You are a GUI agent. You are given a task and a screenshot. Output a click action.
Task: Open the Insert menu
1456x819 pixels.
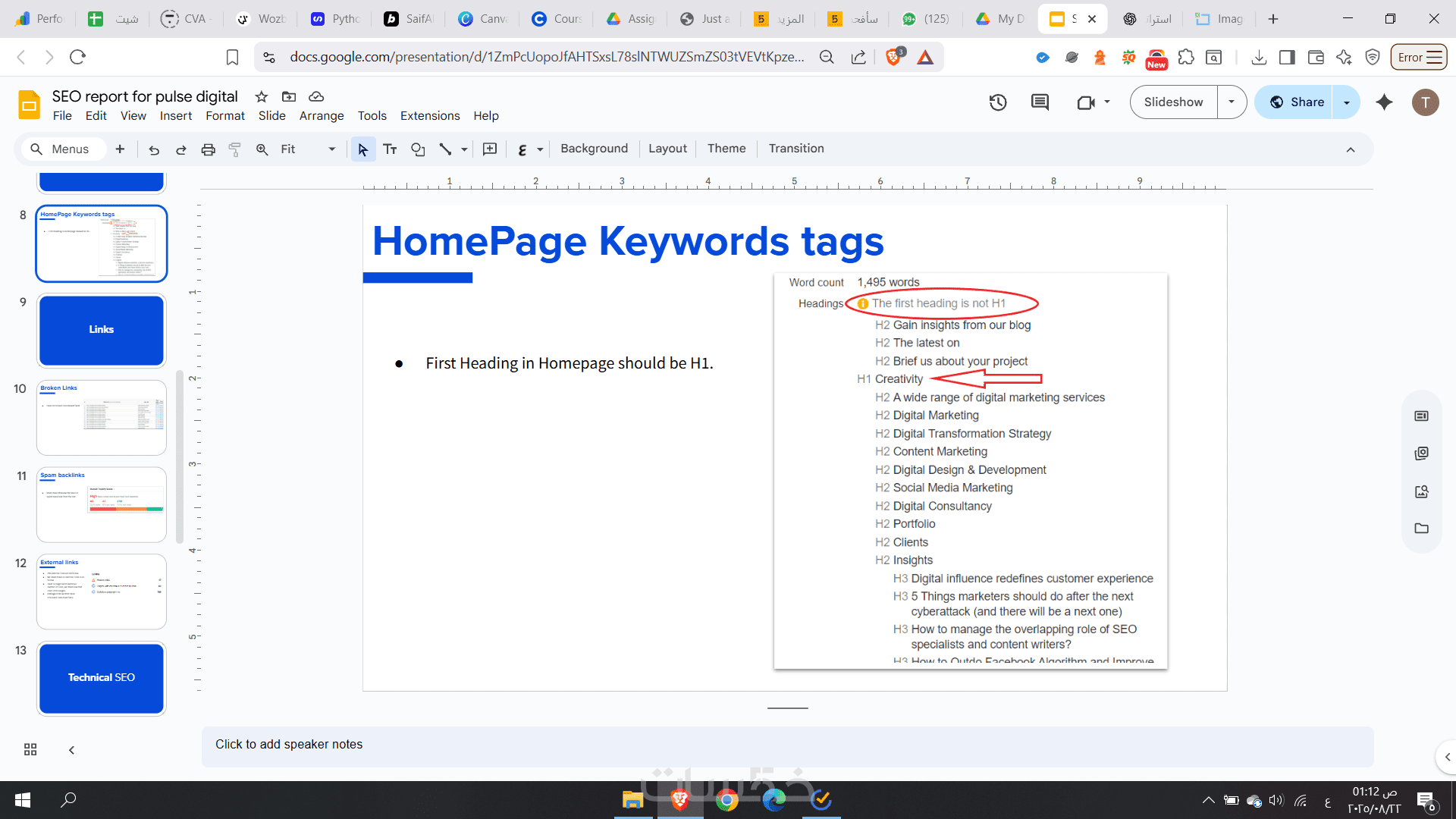point(175,116)
